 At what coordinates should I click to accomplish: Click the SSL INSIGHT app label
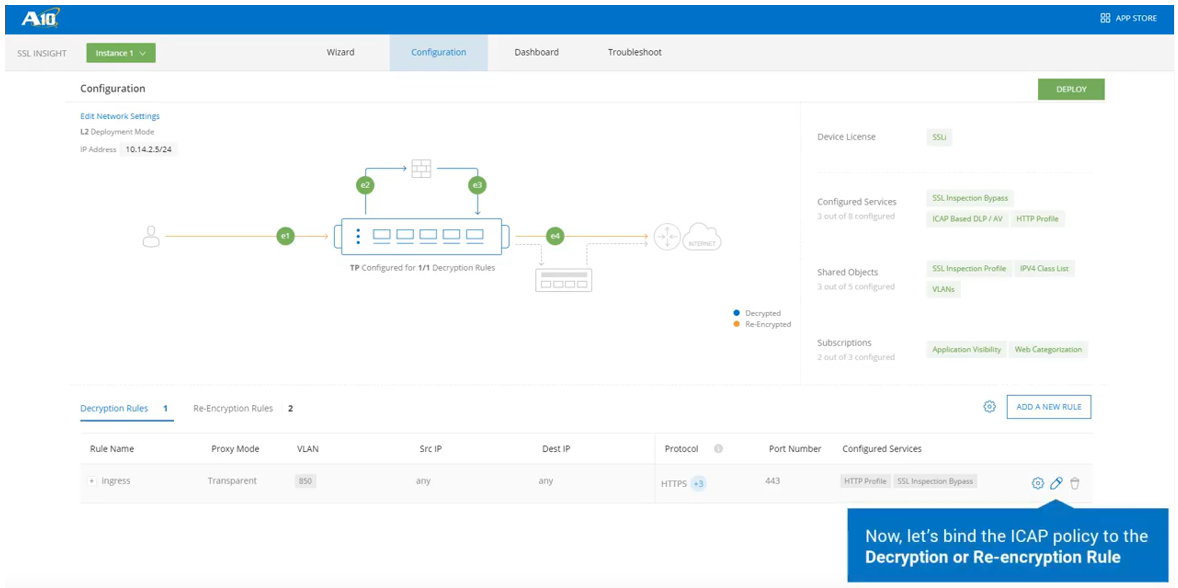pyautogui.click(x=42, y=53)
